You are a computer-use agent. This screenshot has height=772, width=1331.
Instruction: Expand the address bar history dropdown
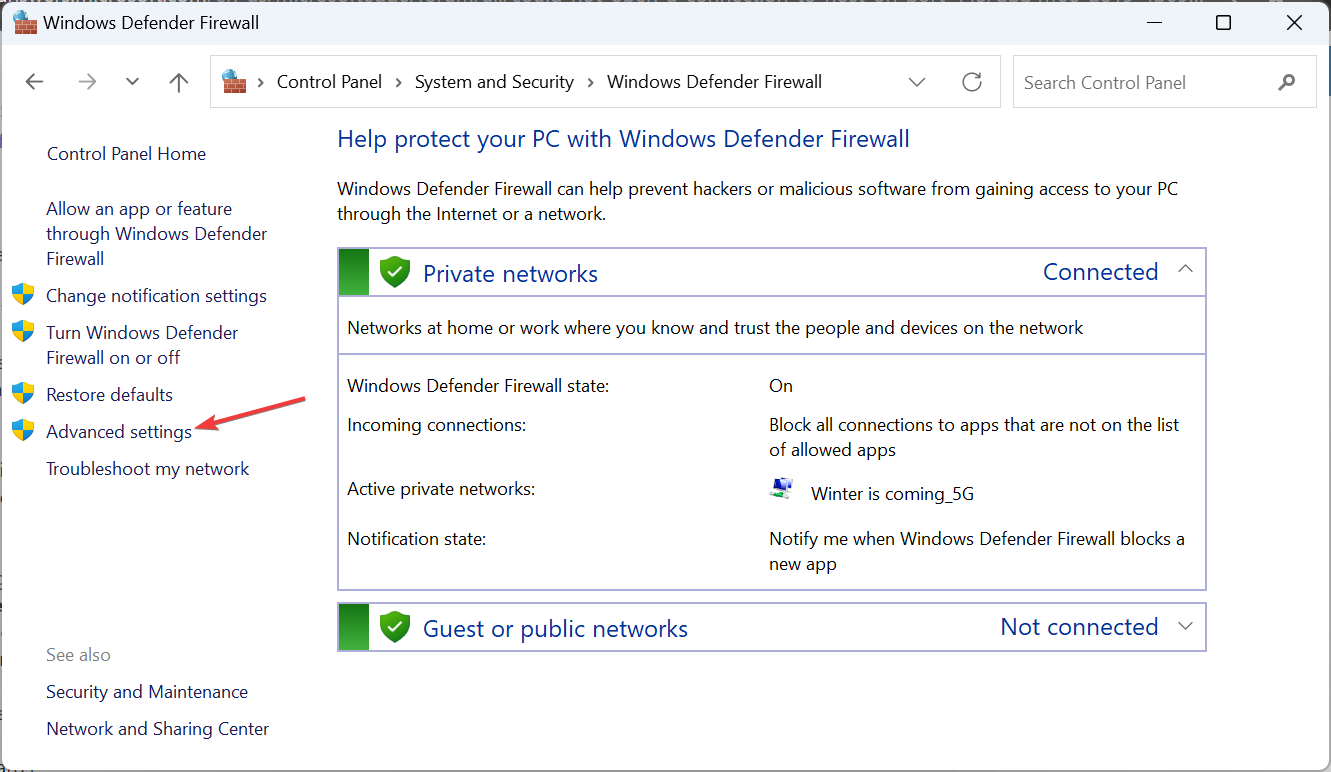tap(917, 82)
